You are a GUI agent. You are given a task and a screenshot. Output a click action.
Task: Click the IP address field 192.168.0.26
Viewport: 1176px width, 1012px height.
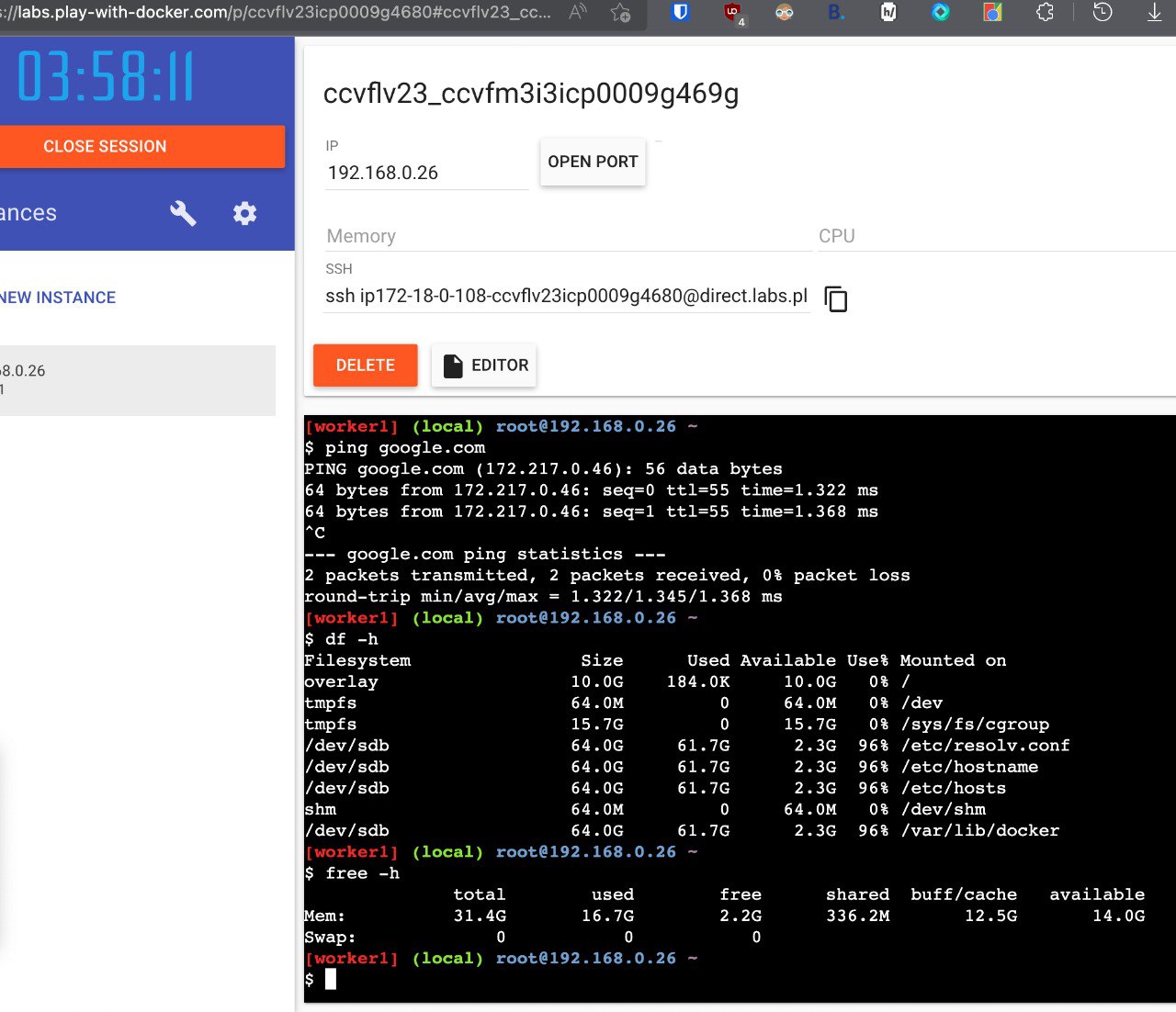click(x=425, y=173)
